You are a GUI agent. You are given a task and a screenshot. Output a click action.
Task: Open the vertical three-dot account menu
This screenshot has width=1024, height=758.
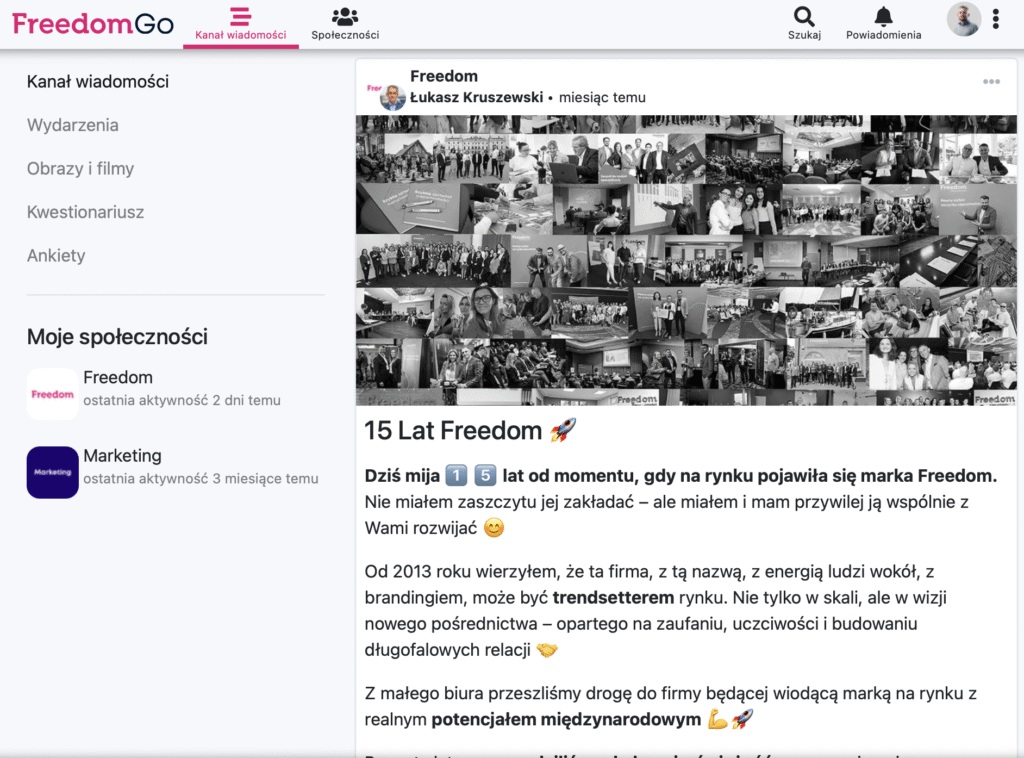(996, 19)
